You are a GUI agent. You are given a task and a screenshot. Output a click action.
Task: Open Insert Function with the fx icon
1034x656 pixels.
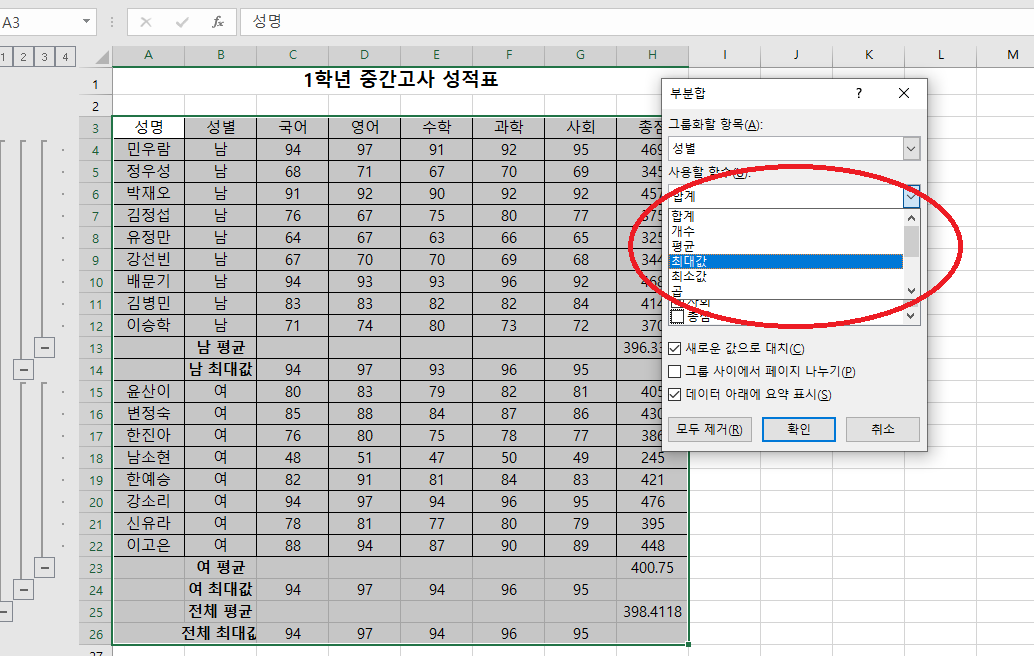(217, 21)
